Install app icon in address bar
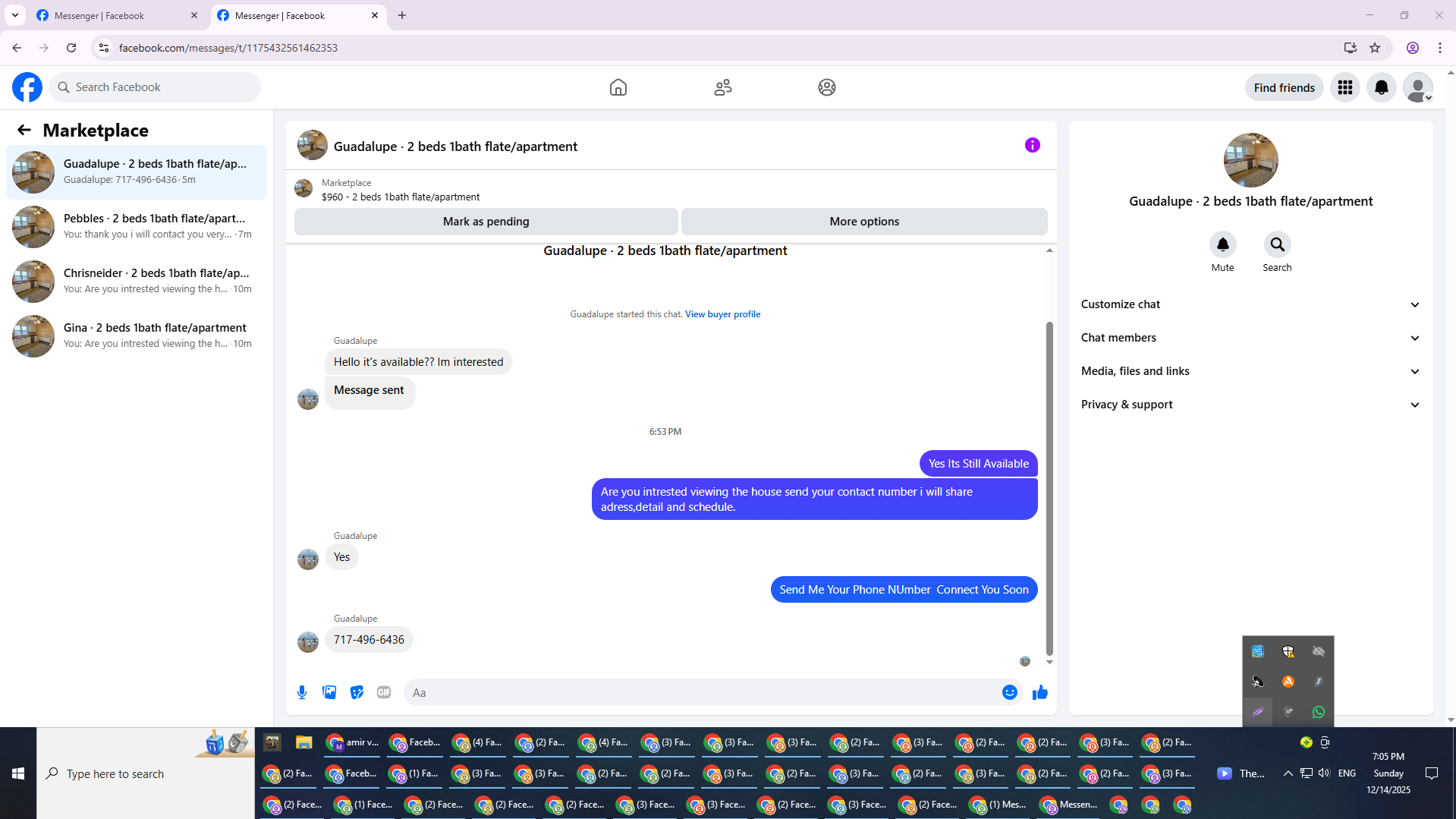1456x819 pixels. pyautogui.click(x=1350, y=48)
